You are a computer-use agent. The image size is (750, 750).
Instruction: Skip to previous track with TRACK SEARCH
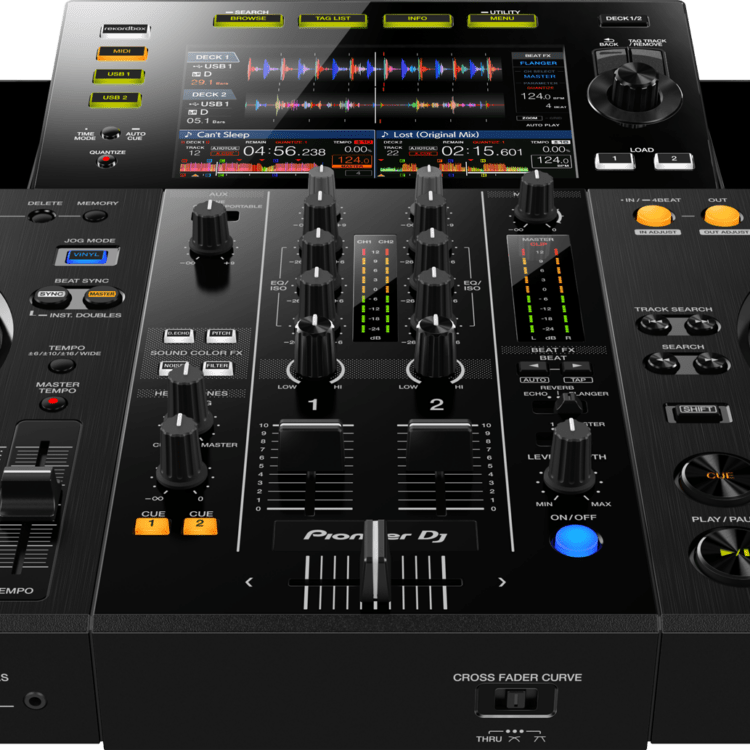[653, 325]
